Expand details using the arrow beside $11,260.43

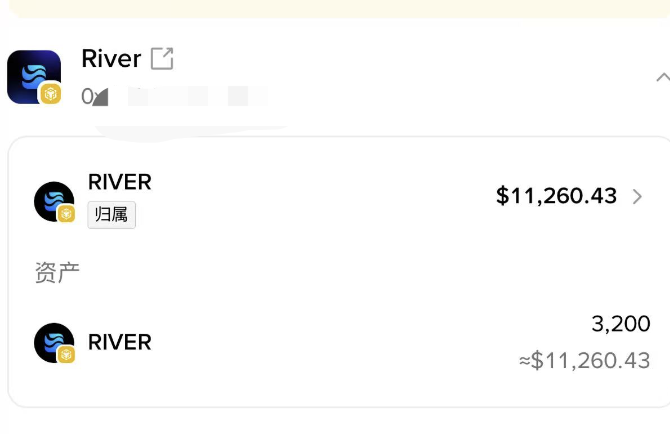(x=638, y=197)
